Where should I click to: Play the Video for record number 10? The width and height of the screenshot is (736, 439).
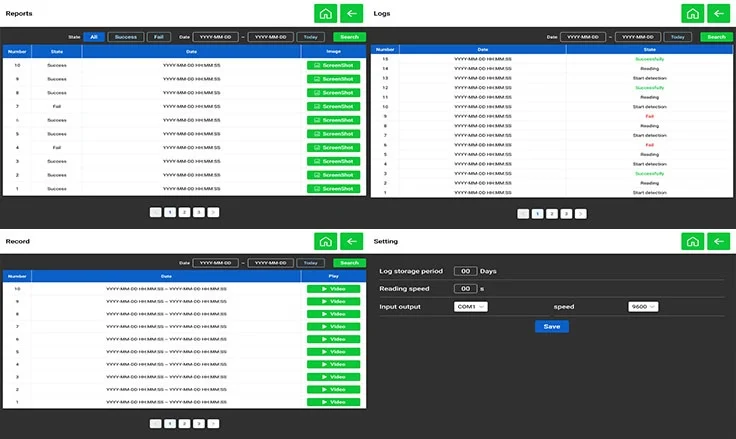click(333, 289)
